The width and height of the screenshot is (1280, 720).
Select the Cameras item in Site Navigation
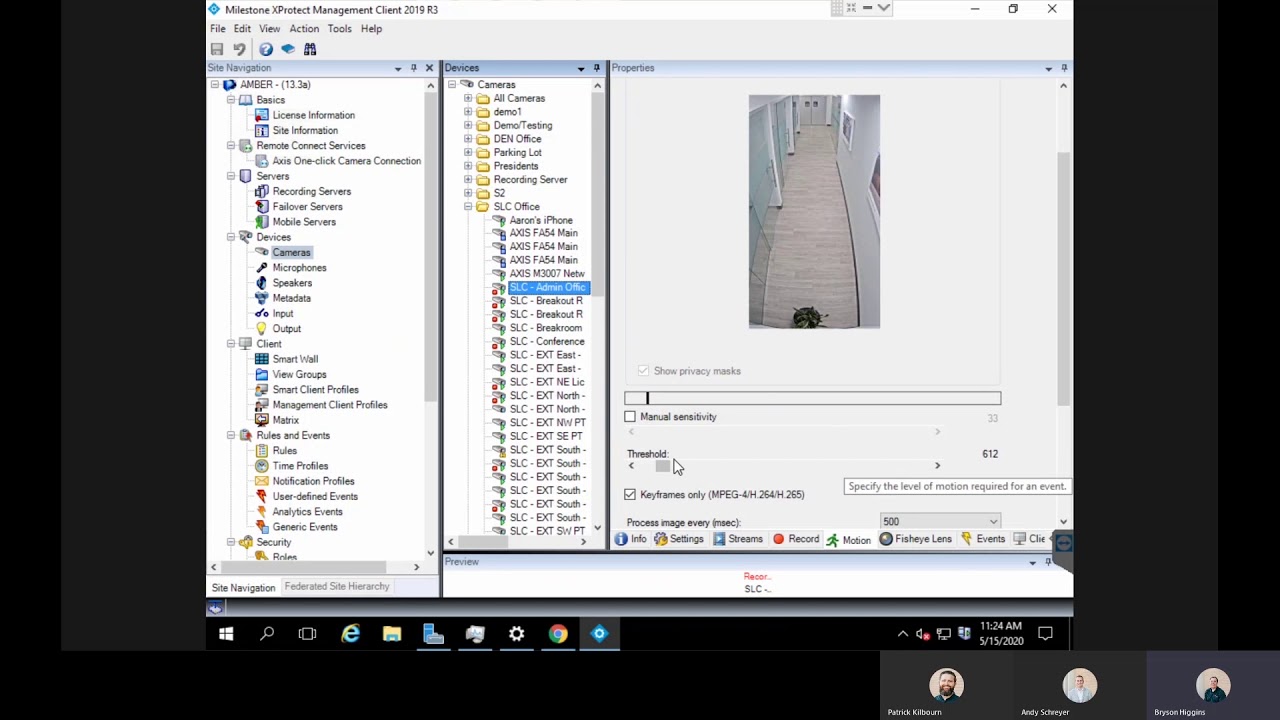(291, 253)
